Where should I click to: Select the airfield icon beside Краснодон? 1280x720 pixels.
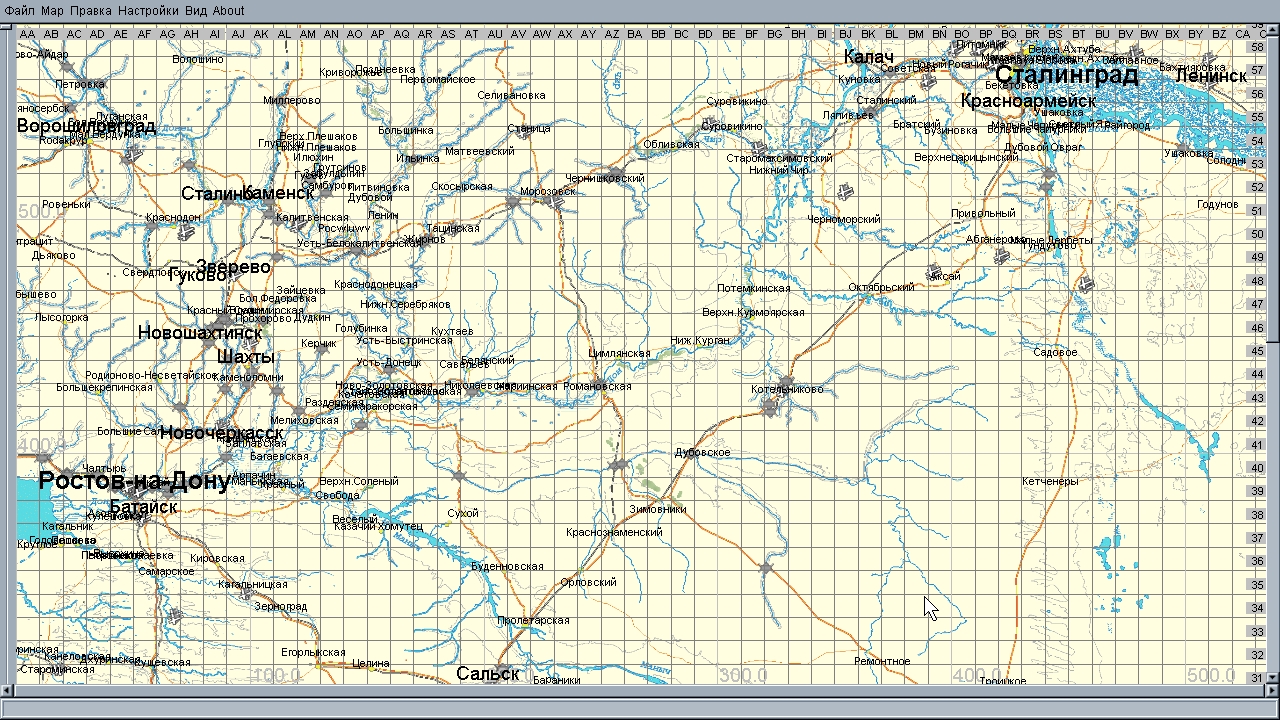coord(187,233)
